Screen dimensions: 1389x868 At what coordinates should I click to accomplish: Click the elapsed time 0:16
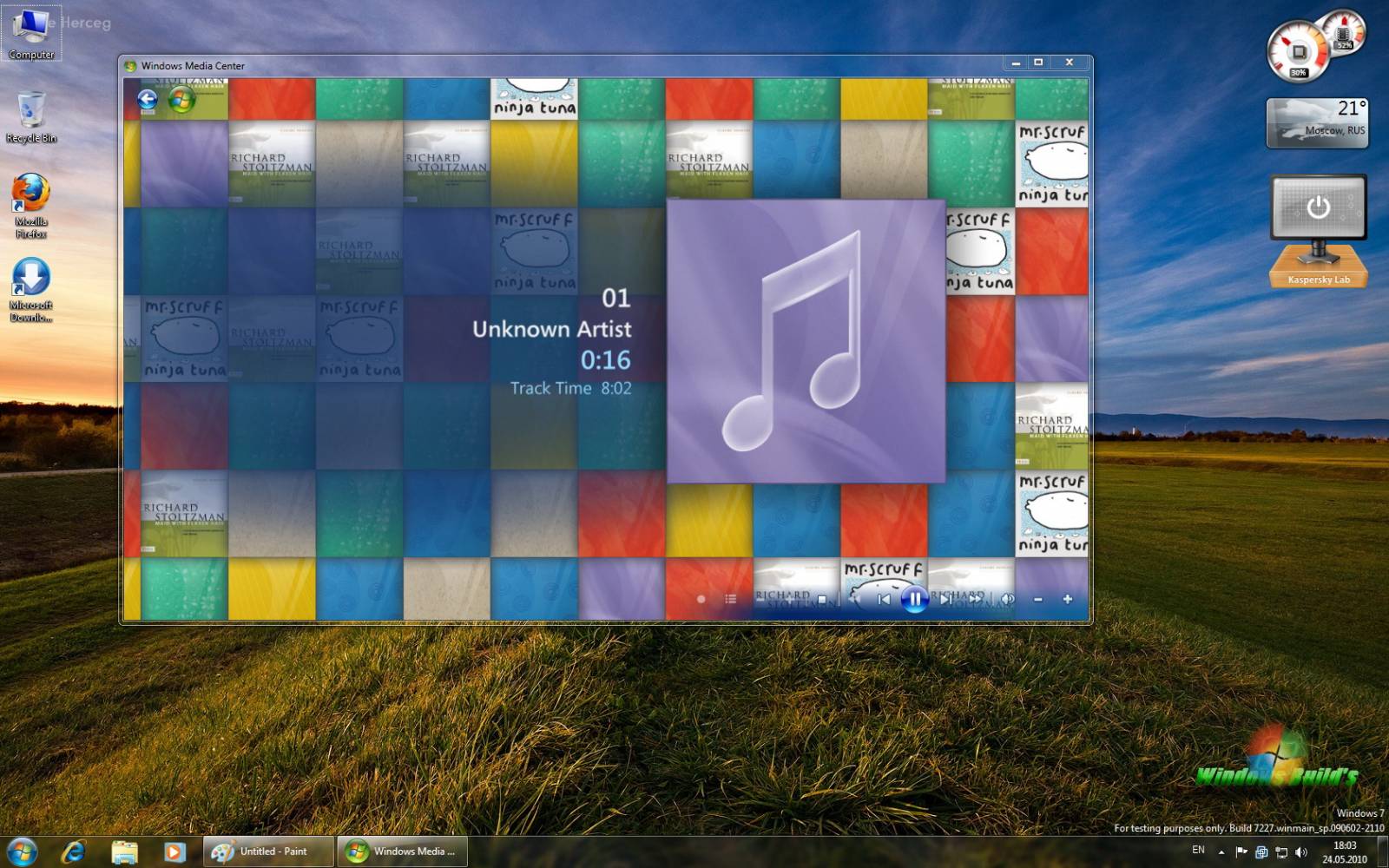click(606, 360)
